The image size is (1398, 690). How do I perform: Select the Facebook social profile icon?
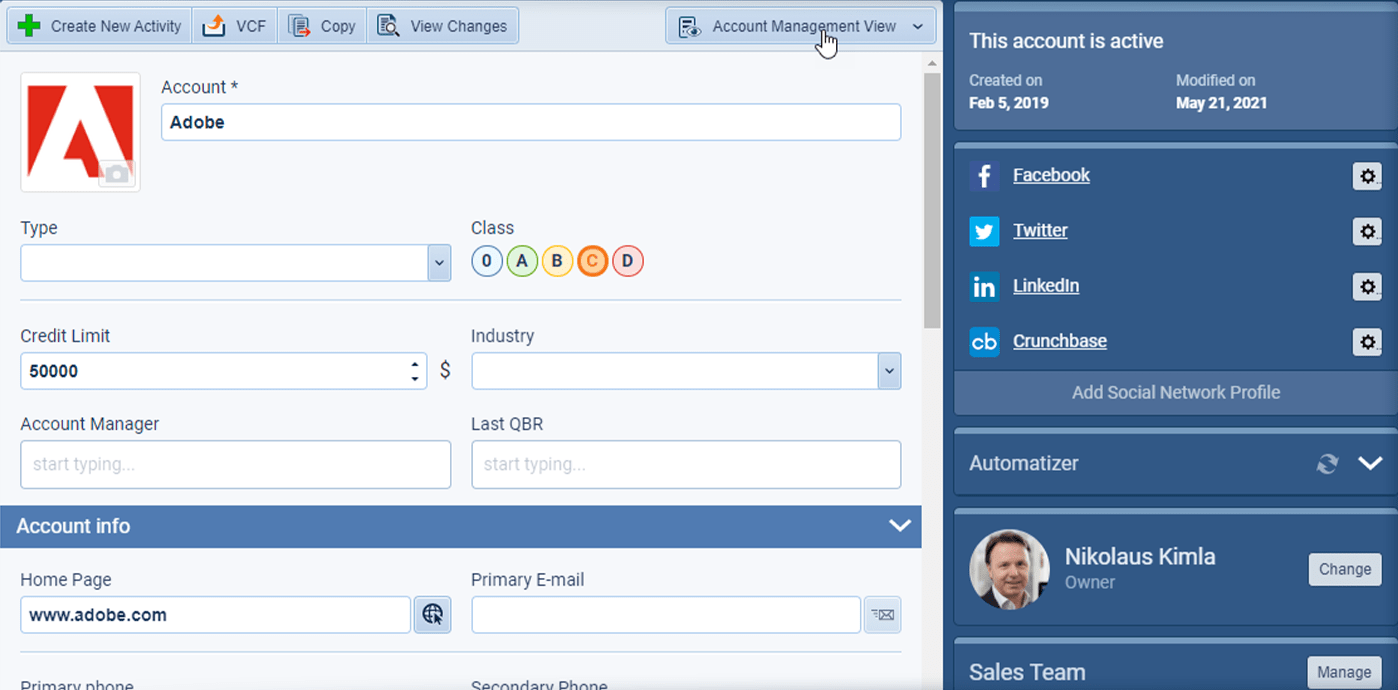(984, 175)
